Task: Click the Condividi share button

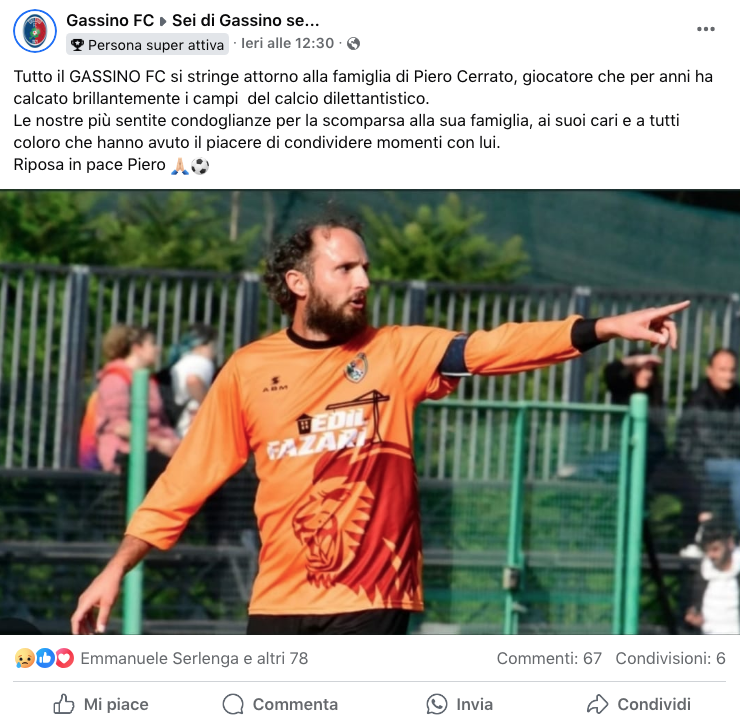Action: (639, 704)
